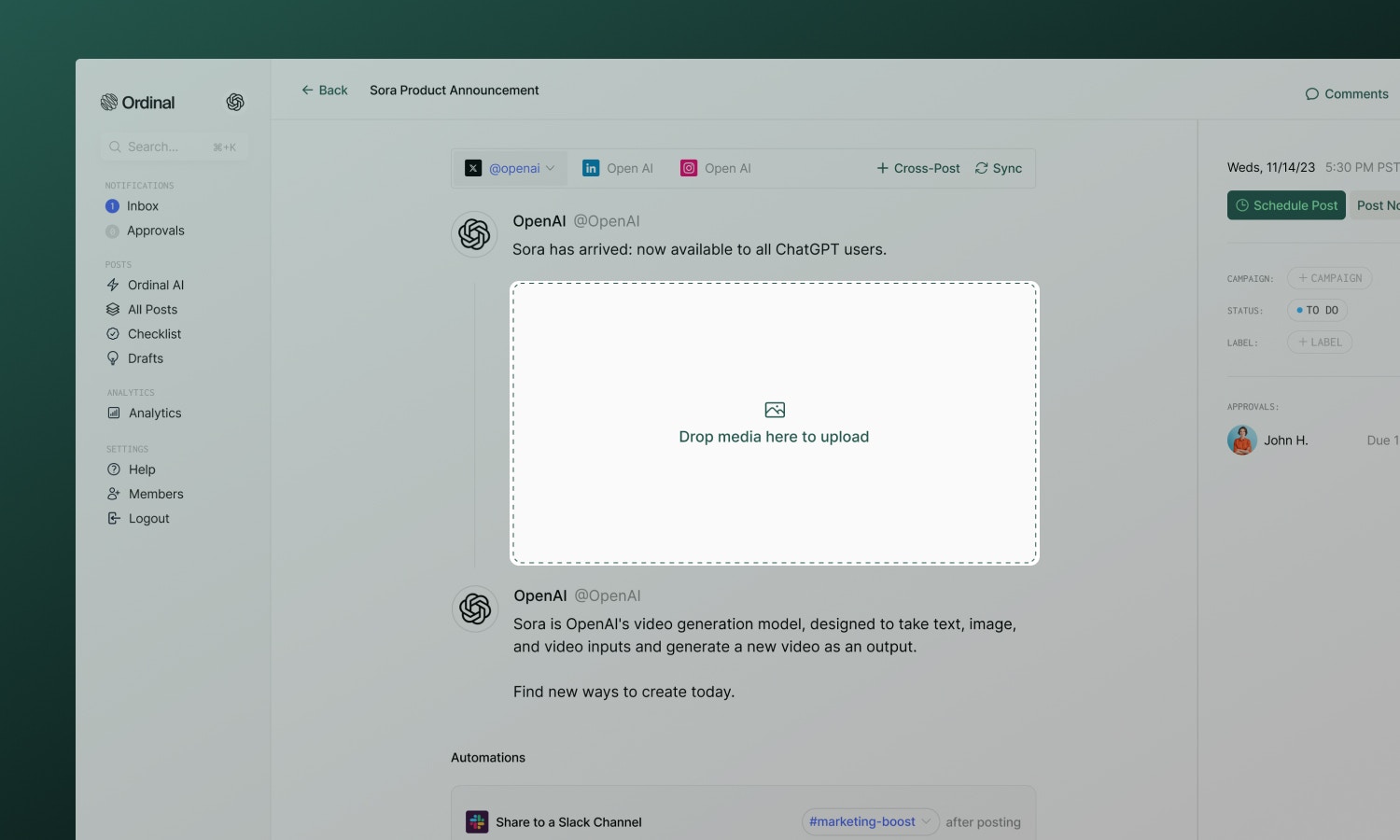Open Approvals in the sidebar

coord(145,231)
